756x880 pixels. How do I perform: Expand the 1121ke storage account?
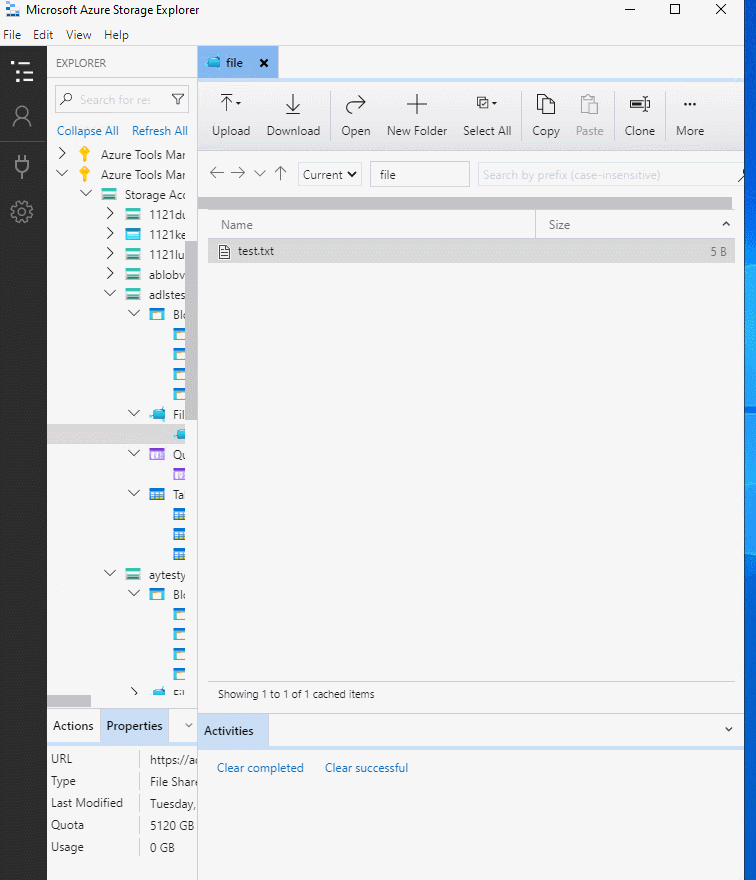point(110,233)
